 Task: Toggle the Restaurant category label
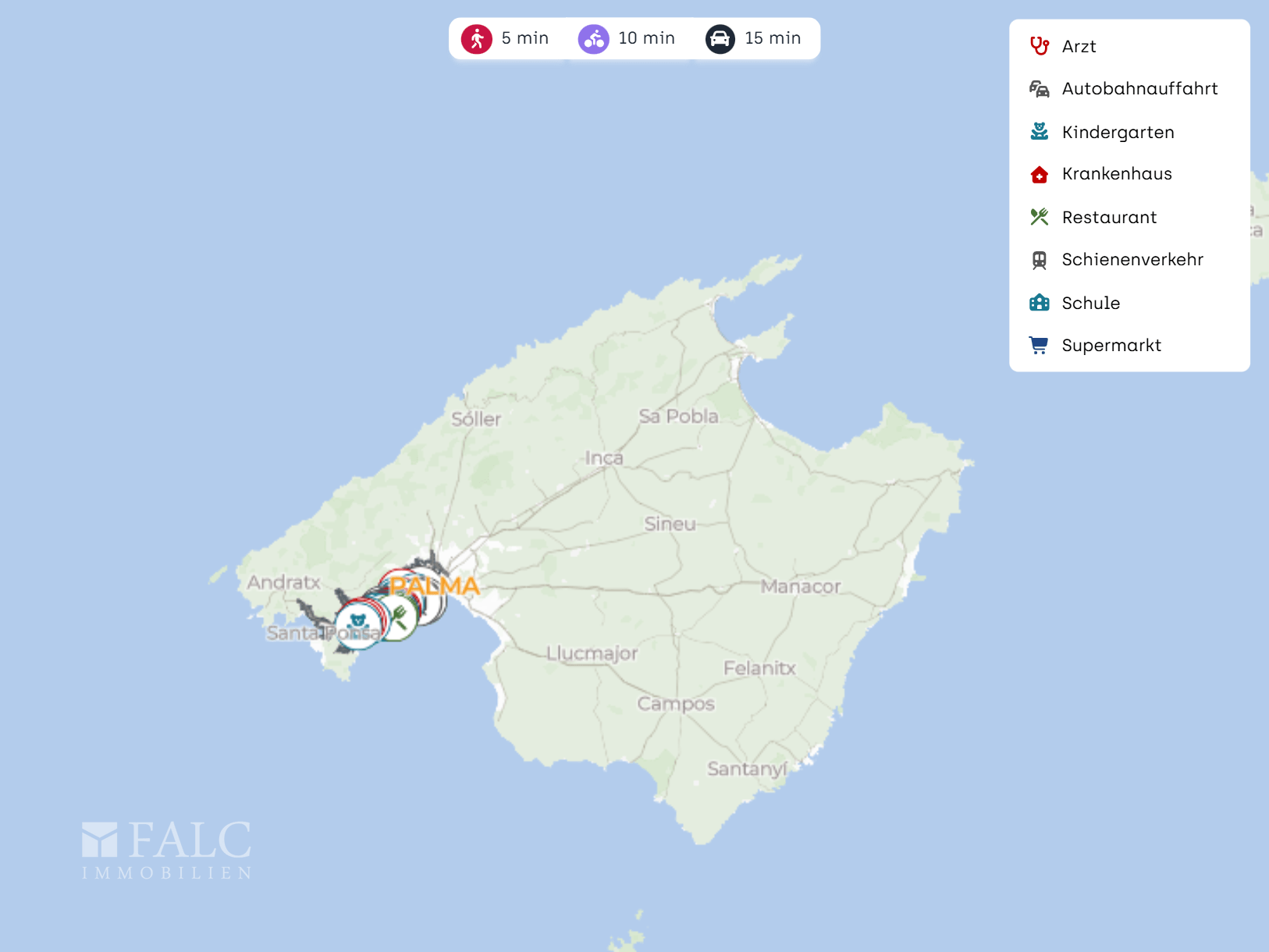[1109, 217]
